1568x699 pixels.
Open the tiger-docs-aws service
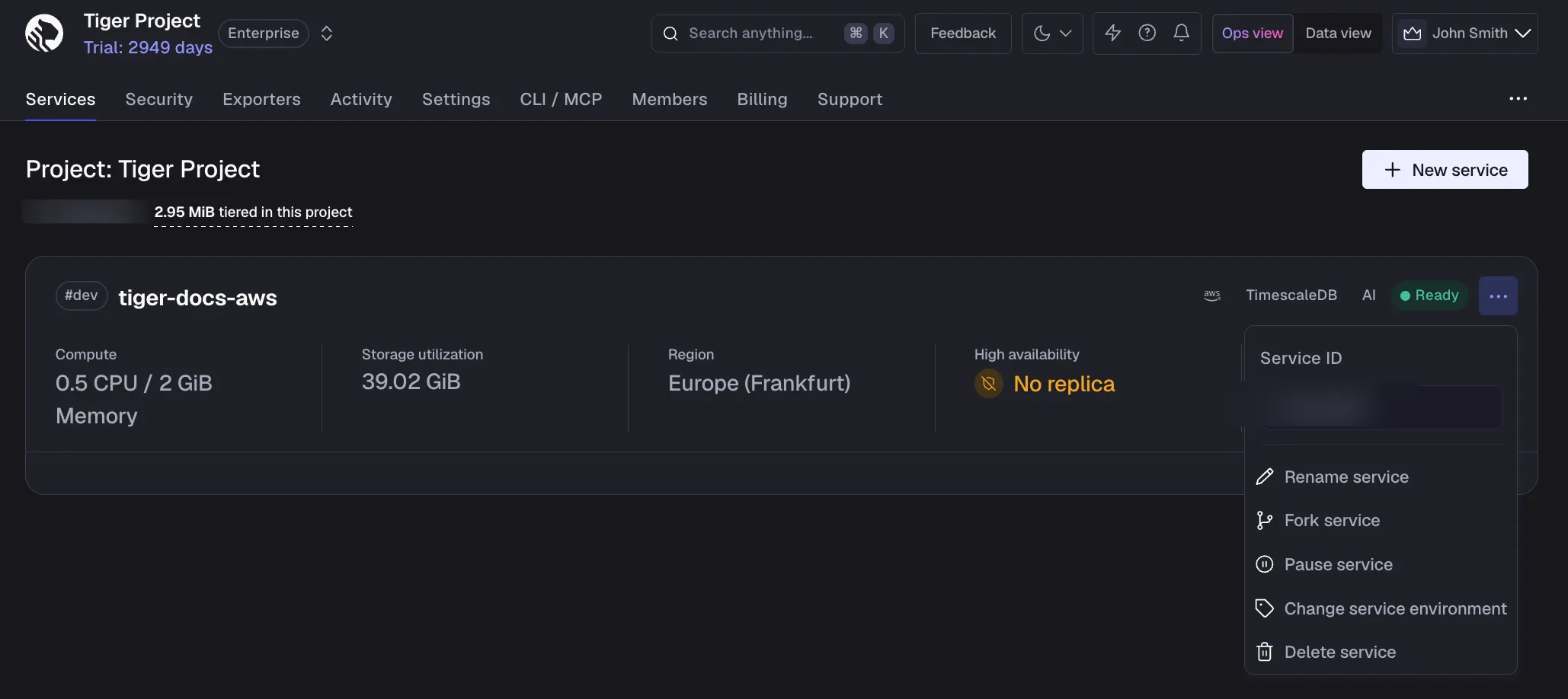tap(197, 298)
